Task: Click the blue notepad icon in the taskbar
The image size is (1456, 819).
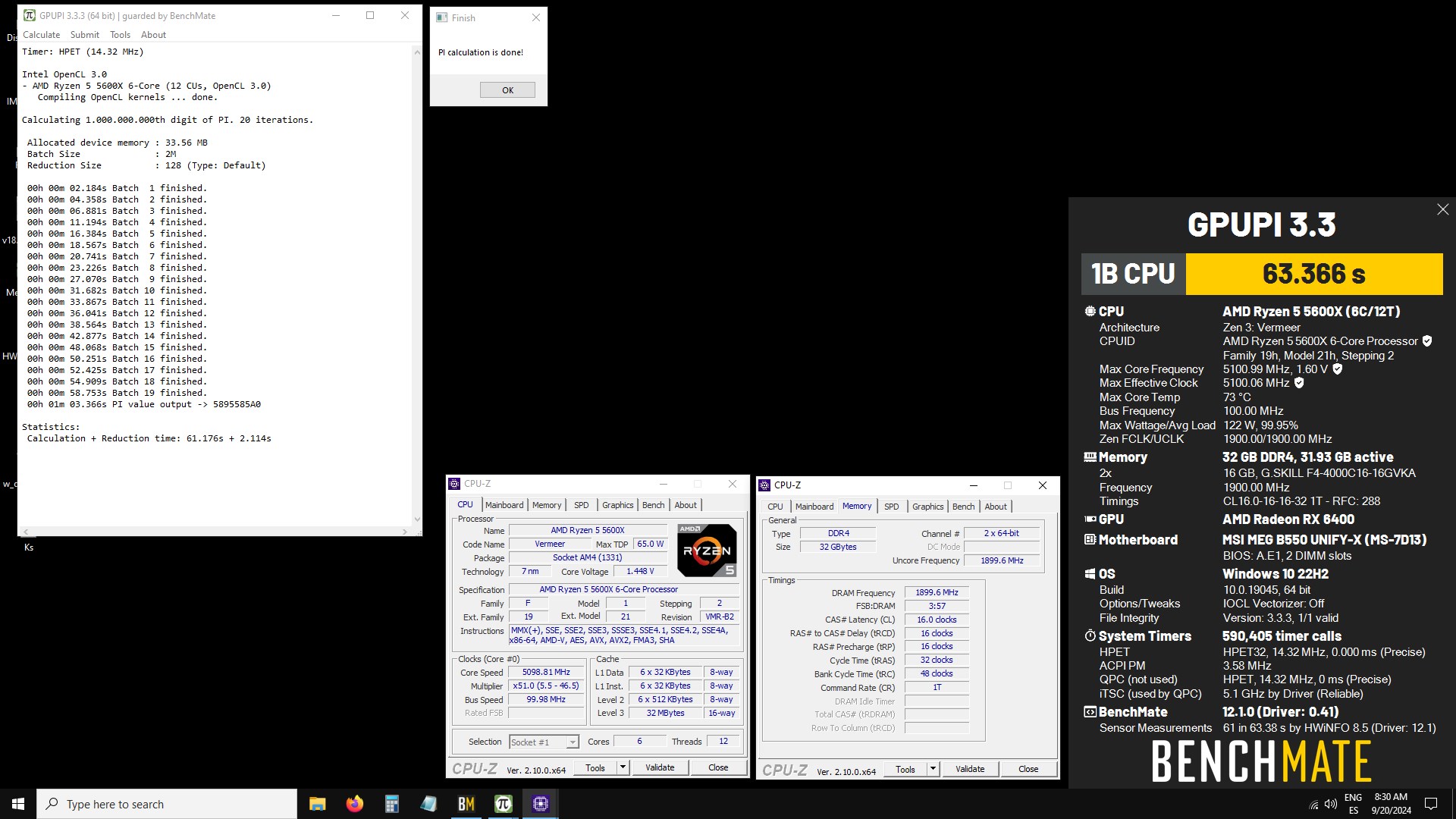Action: 428,804
